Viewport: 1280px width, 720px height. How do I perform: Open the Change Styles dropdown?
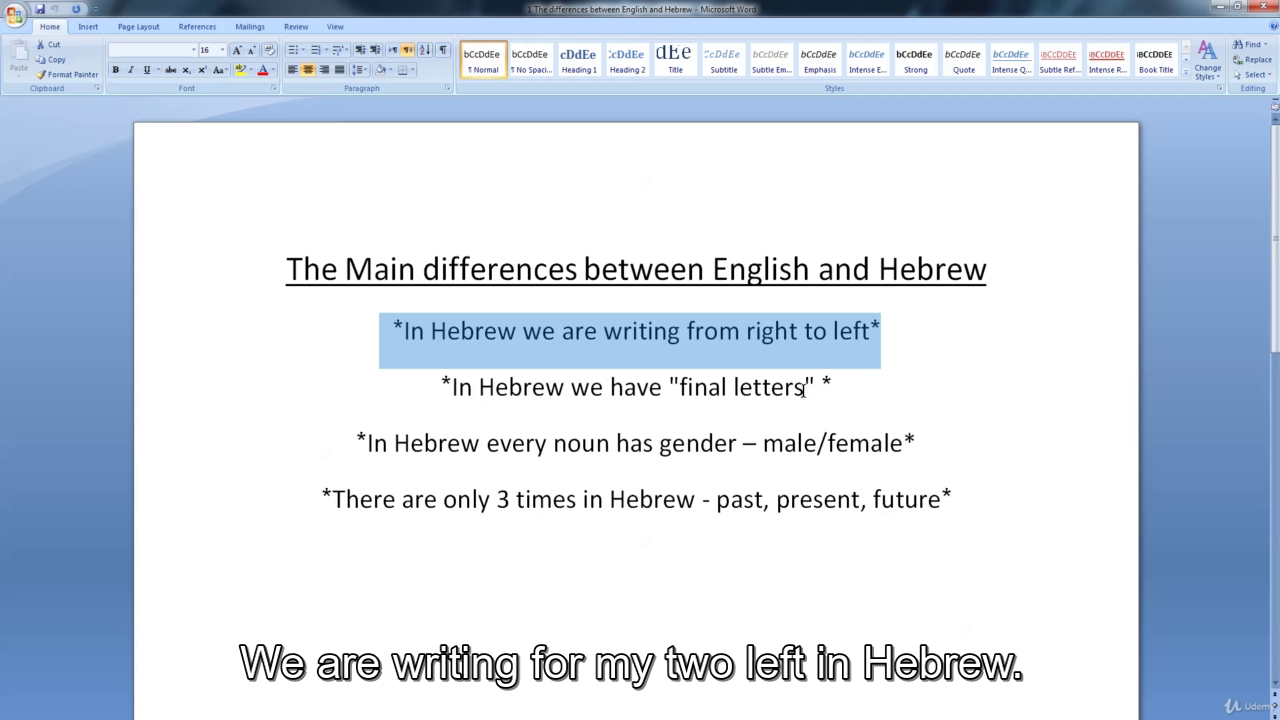point(1207,61)
